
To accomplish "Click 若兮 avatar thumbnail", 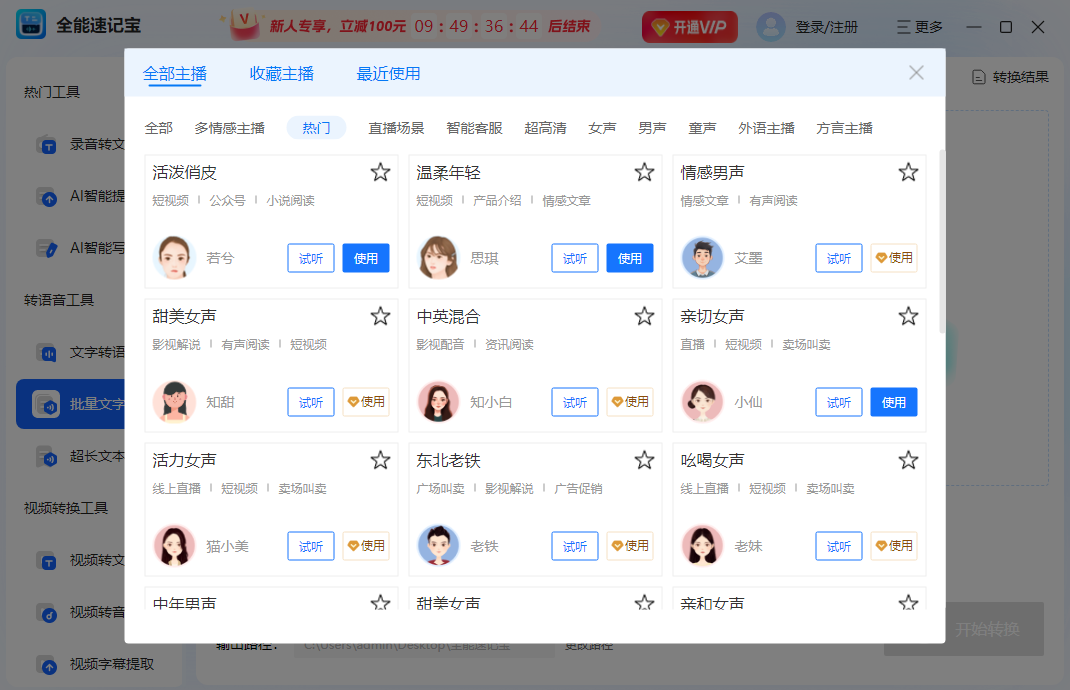I will coord(173,258).
